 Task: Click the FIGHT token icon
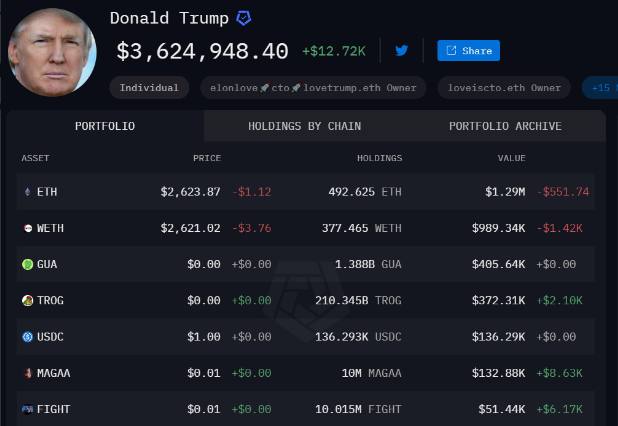point(27,409)
